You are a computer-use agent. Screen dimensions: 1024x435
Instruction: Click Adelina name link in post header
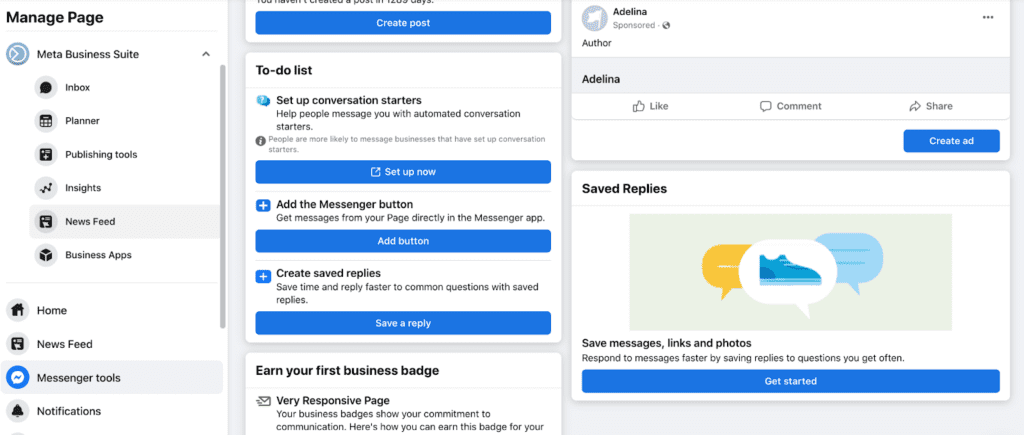coord(630,12)
